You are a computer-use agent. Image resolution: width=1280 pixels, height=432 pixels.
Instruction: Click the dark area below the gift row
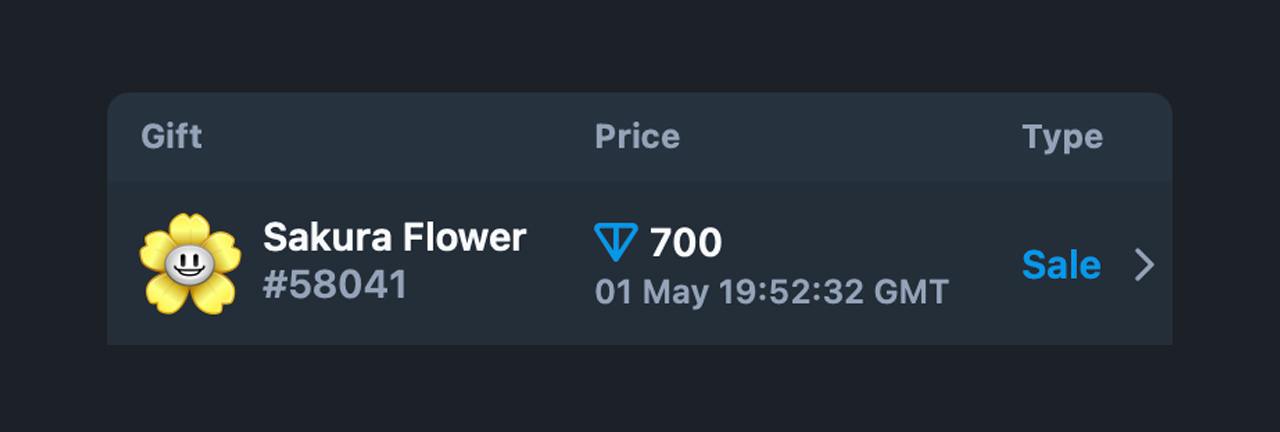(640, 390)
